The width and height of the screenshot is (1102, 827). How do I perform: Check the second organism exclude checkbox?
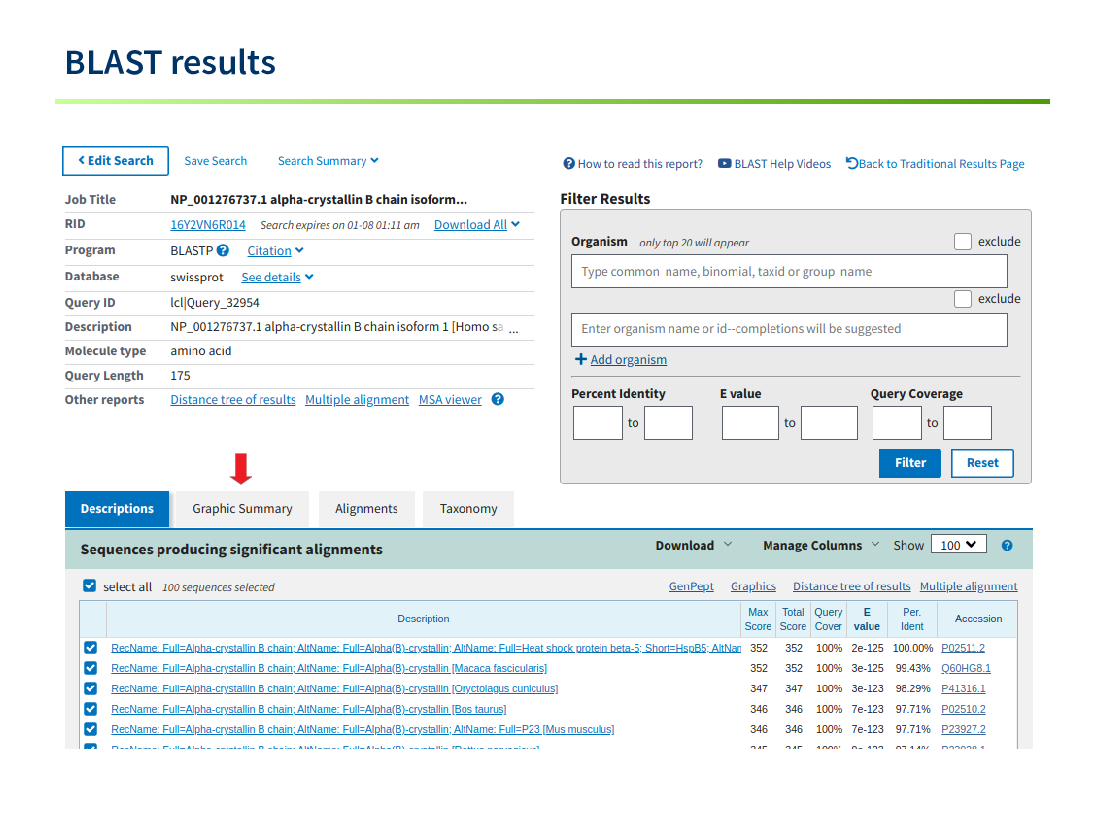(x=963, y=299)
